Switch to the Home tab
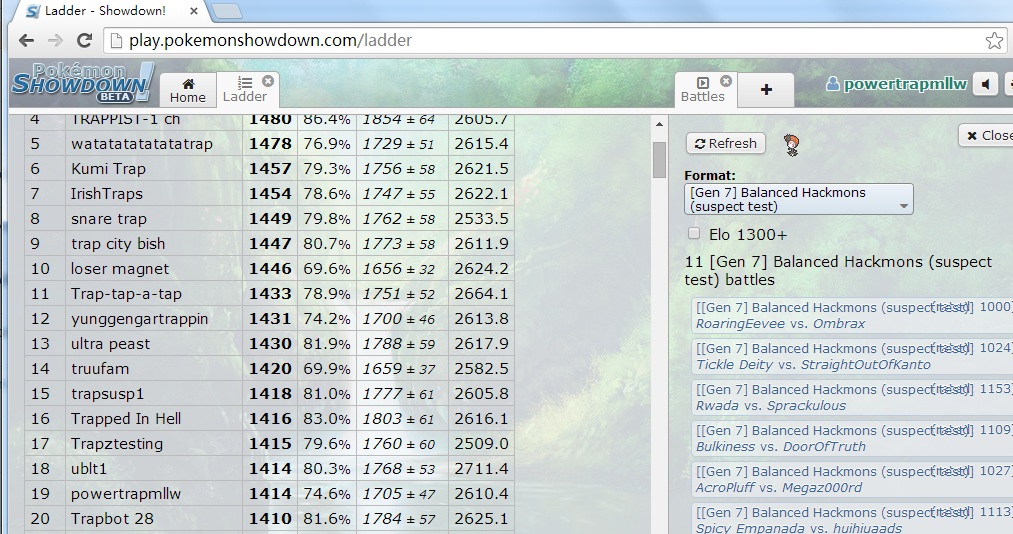Screen dimensions: 1013x534 pos(188,90)
